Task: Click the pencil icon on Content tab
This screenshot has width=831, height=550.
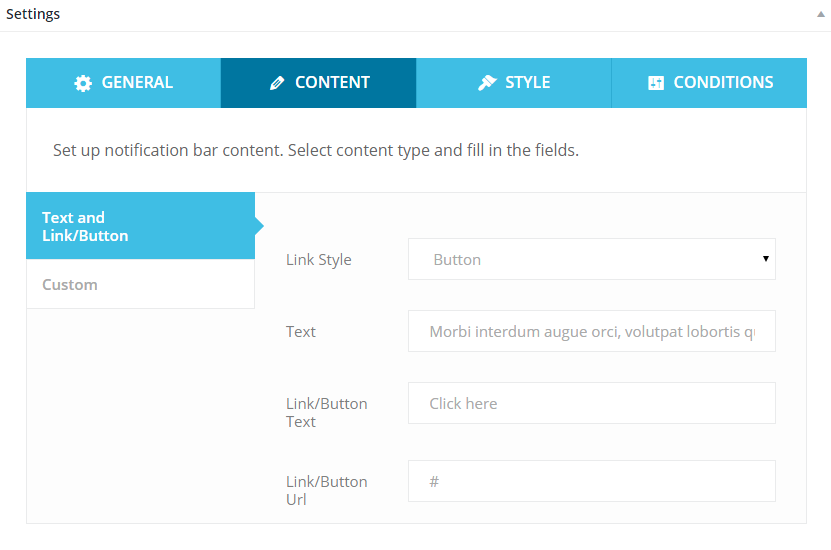Action: tap(277, 83)
